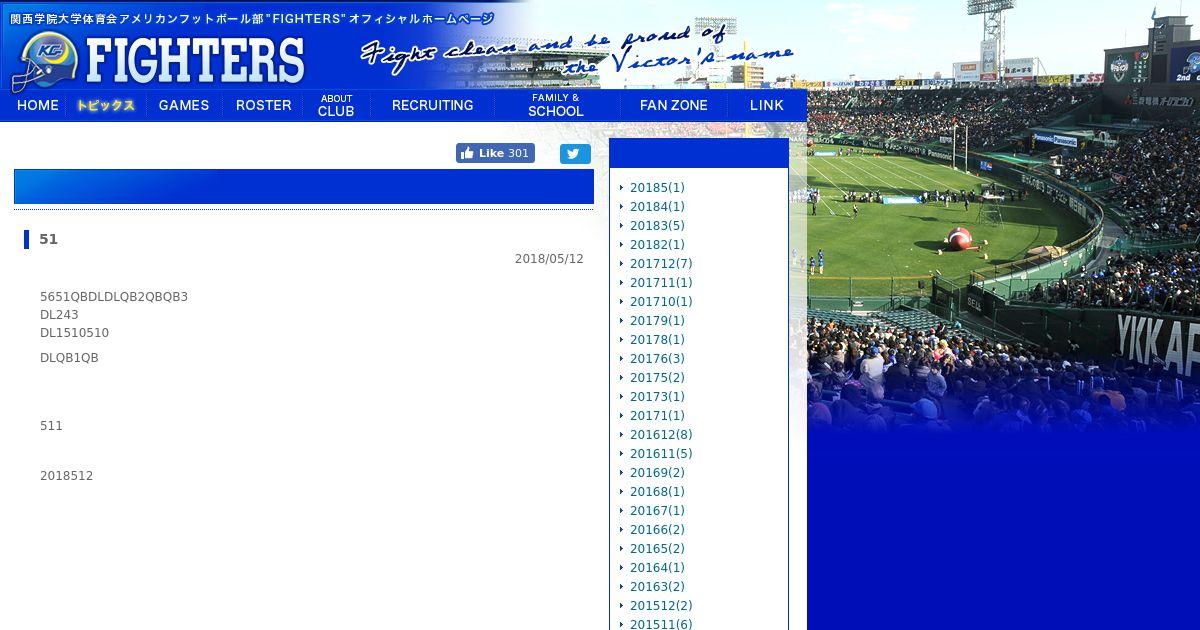Open archive link 20164(1)

click(x=657, y=568)
